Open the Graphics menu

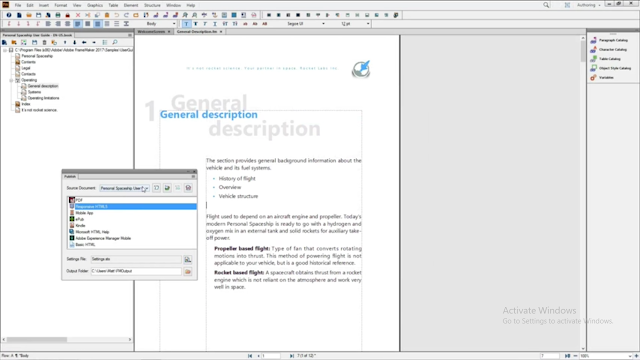tap(95, 5)
